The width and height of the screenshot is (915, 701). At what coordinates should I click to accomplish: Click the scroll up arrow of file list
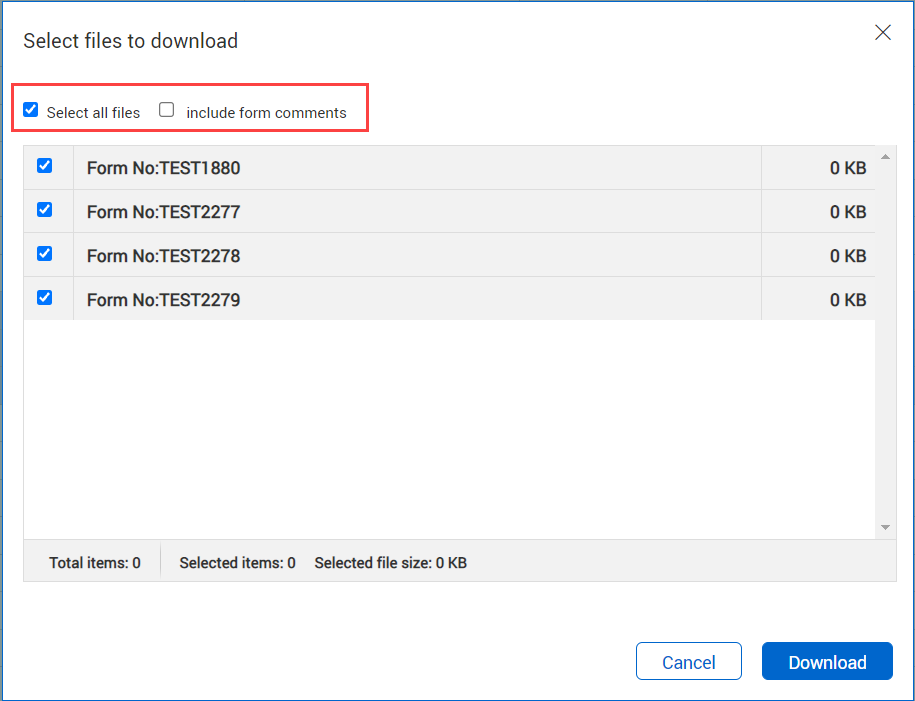coord(885,157)
